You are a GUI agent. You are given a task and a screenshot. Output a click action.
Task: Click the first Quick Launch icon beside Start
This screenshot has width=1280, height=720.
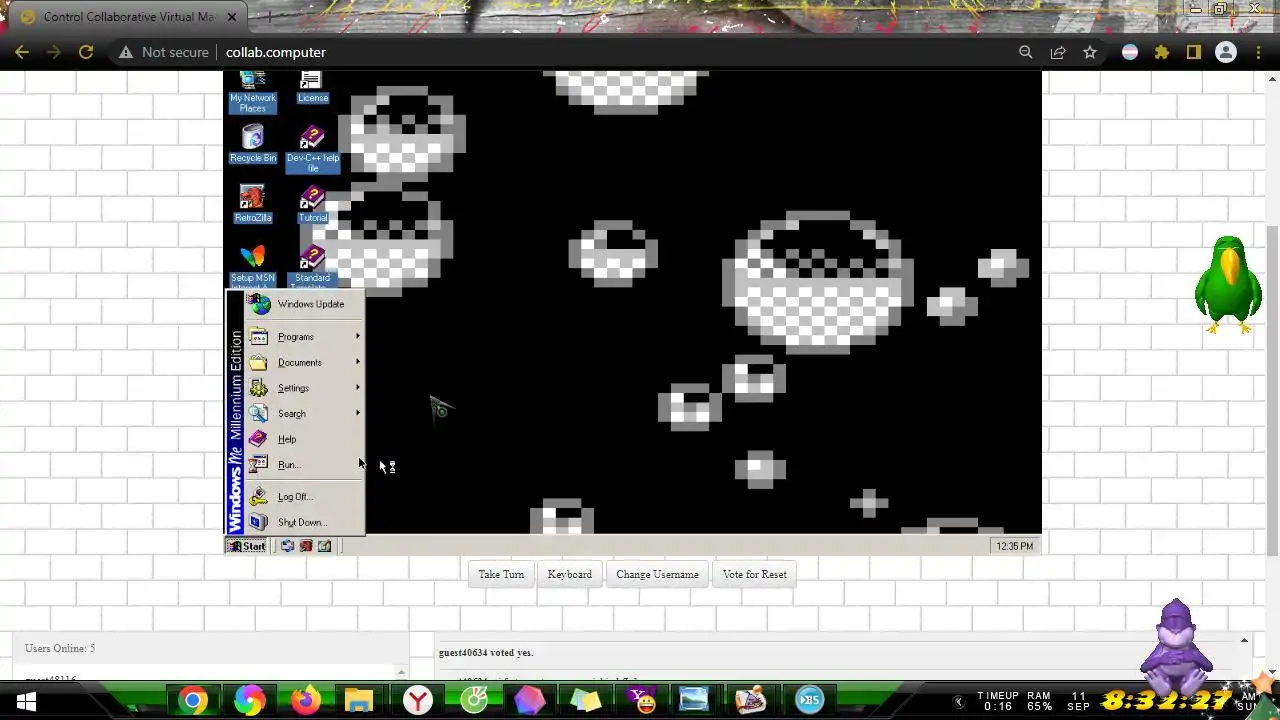[287, 546]
